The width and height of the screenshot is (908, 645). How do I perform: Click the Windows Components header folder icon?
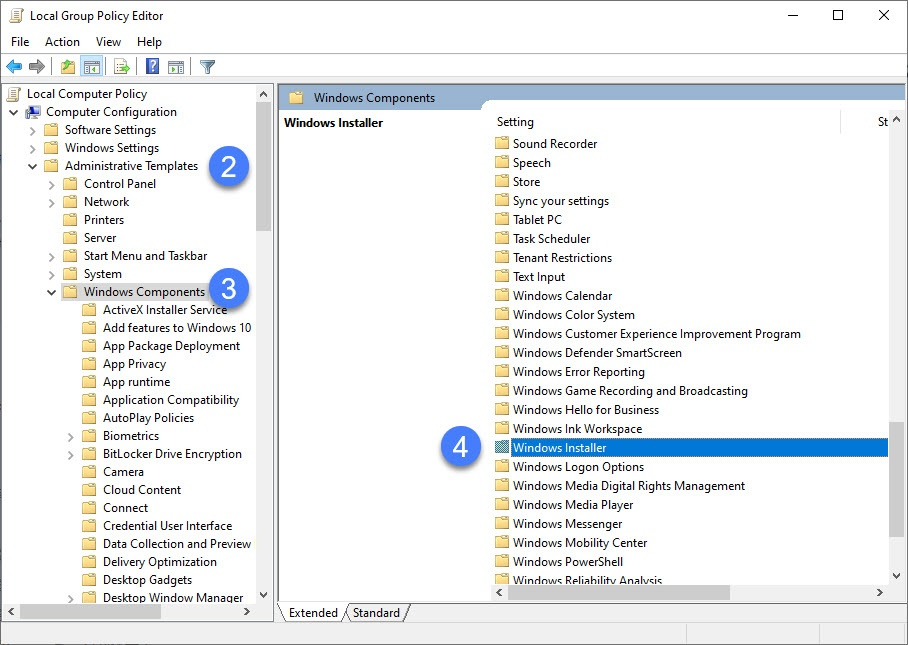[296, 97]
